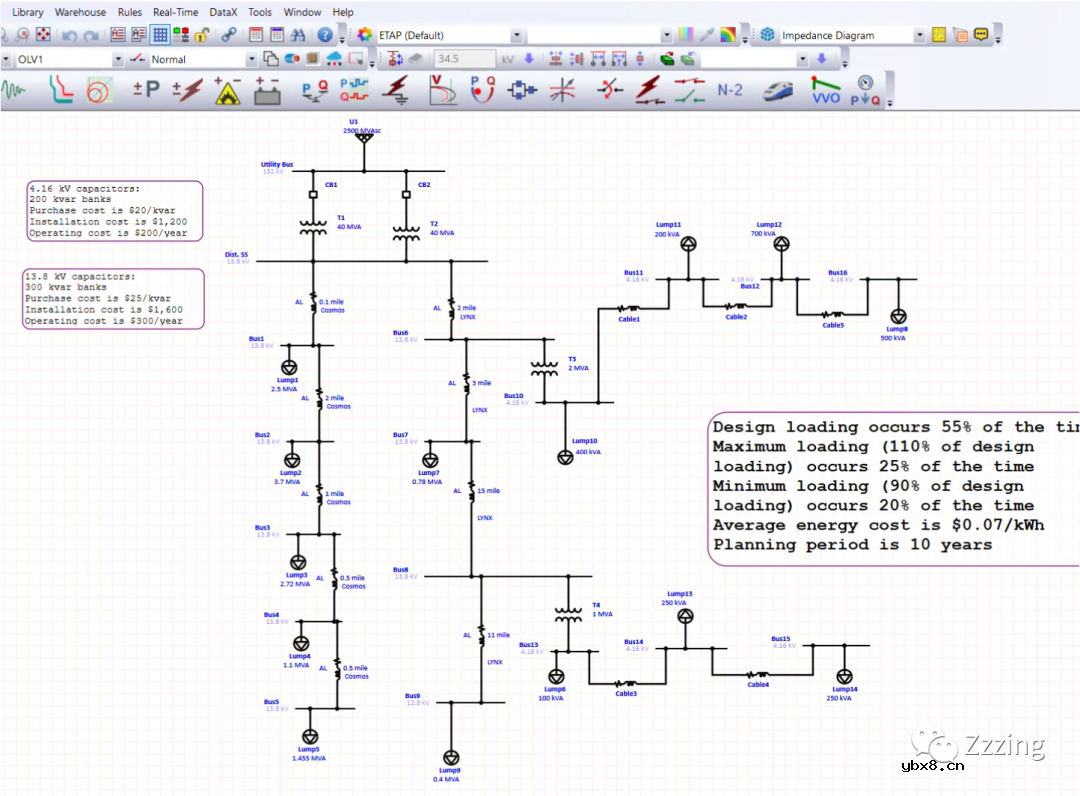Open the Warehouse menu
The height and width of the screenshot is (796, 1080).
click(80, 12)
